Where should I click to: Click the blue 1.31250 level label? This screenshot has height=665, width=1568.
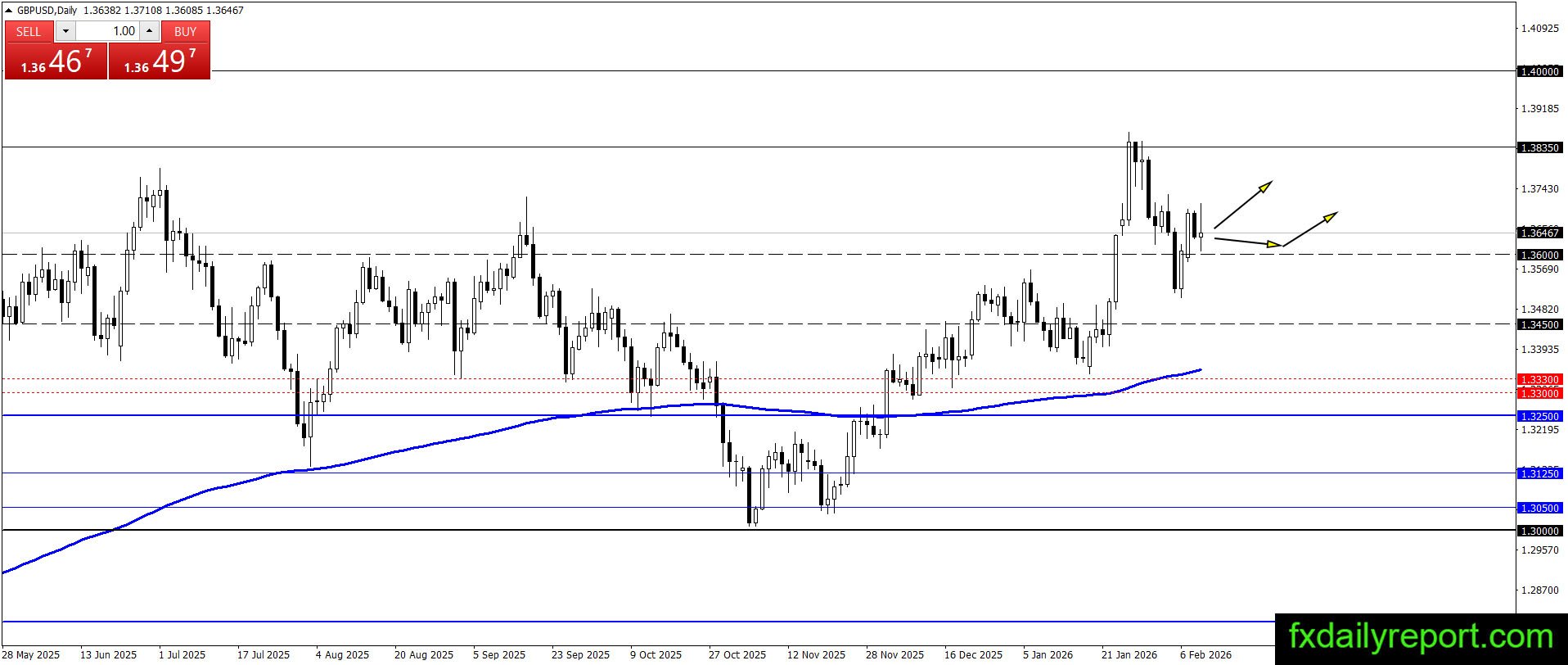(1539, 474)
